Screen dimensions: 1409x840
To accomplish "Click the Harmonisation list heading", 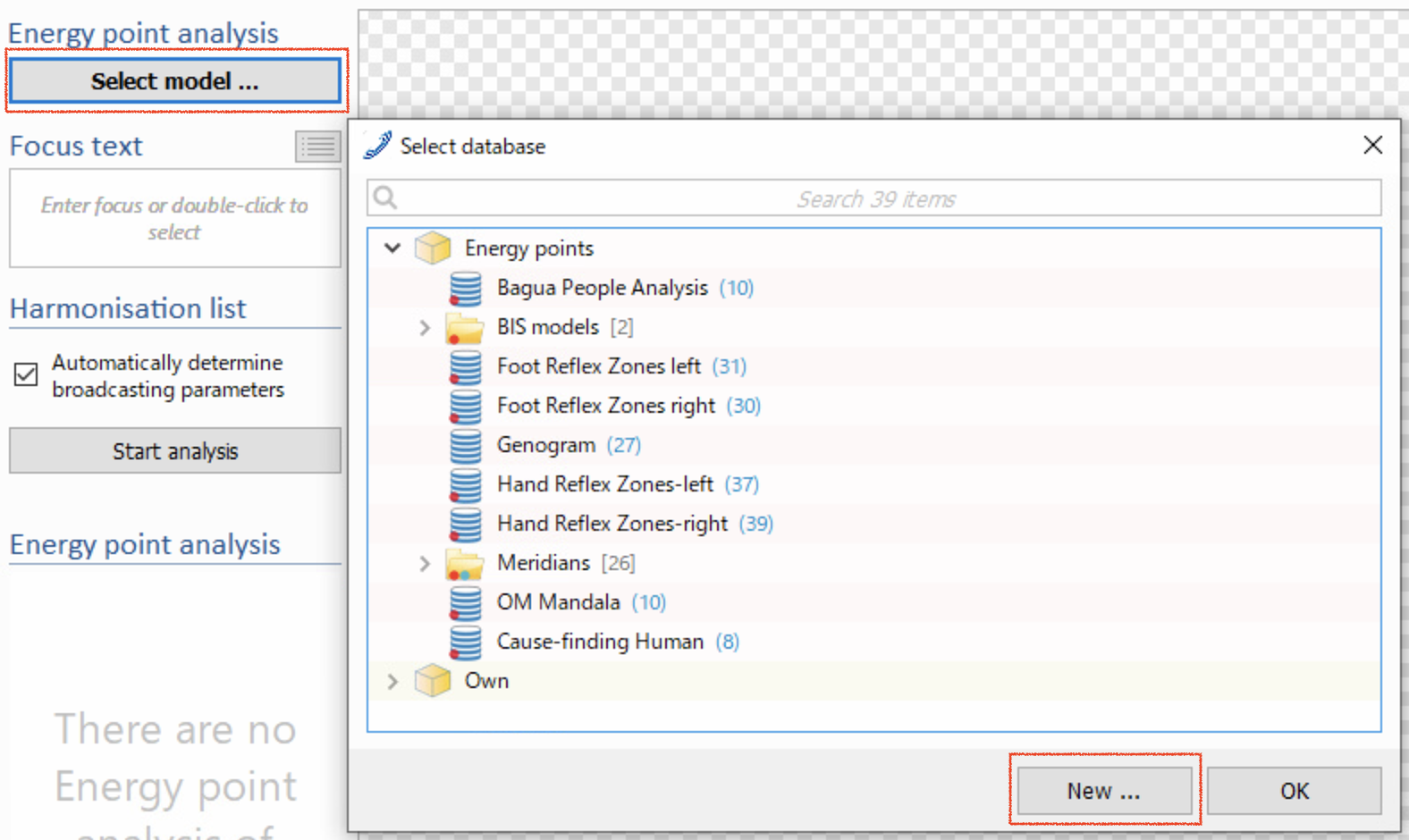I will [128, 308].
